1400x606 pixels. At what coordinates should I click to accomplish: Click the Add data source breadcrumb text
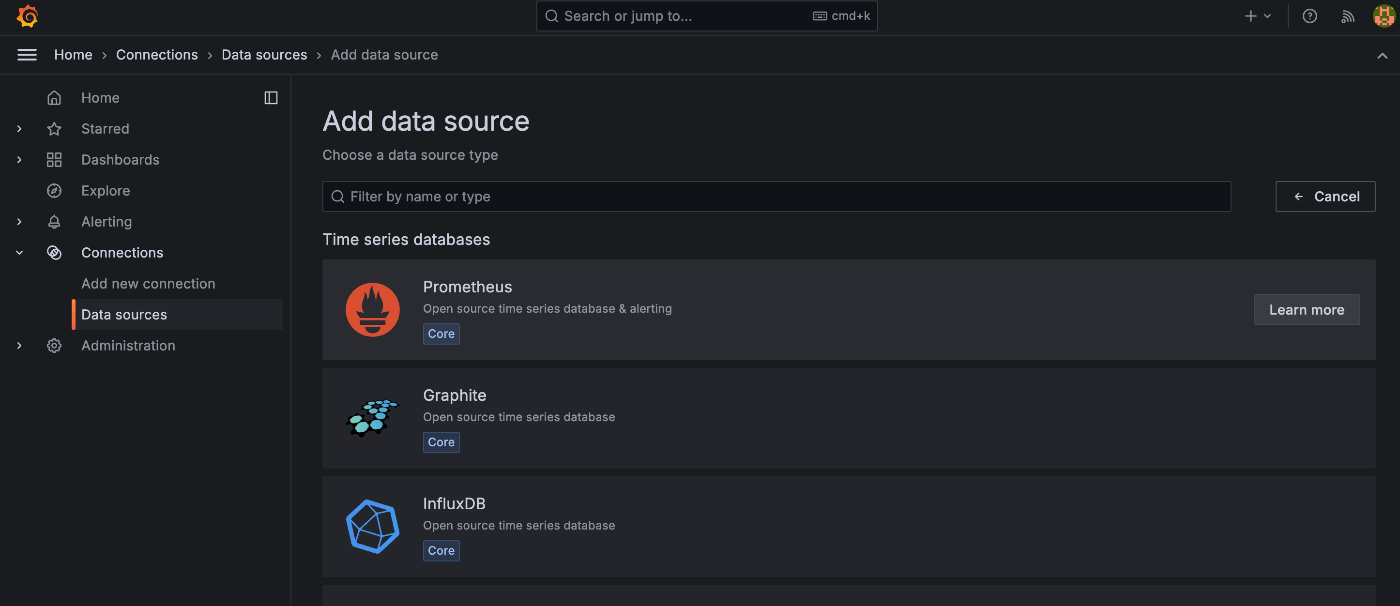(385, 55)
